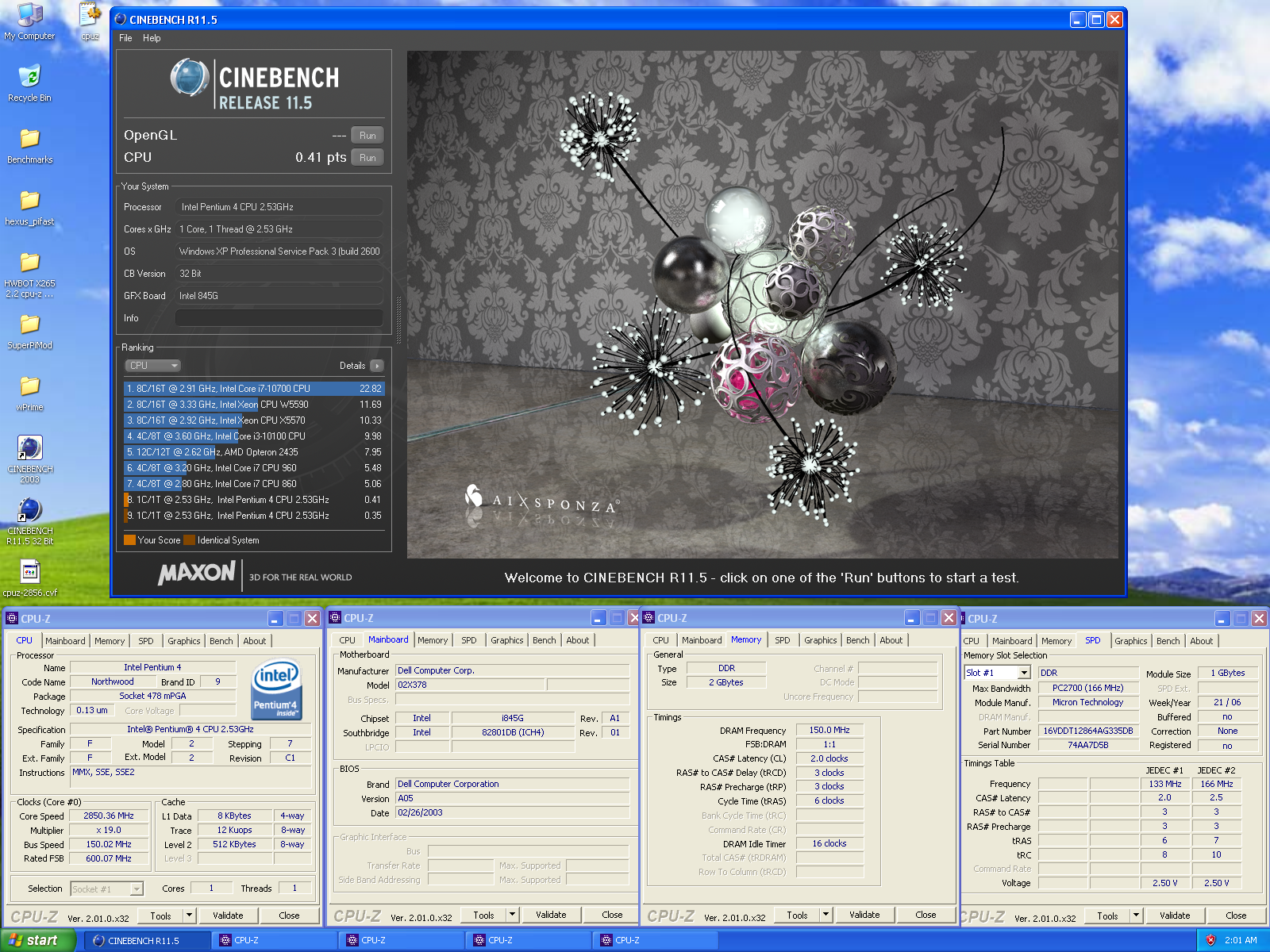Click the Your Score orange swatch
Image resolution: width=1270 pixels, height=952 pixels.
click(x=129, y=540)
